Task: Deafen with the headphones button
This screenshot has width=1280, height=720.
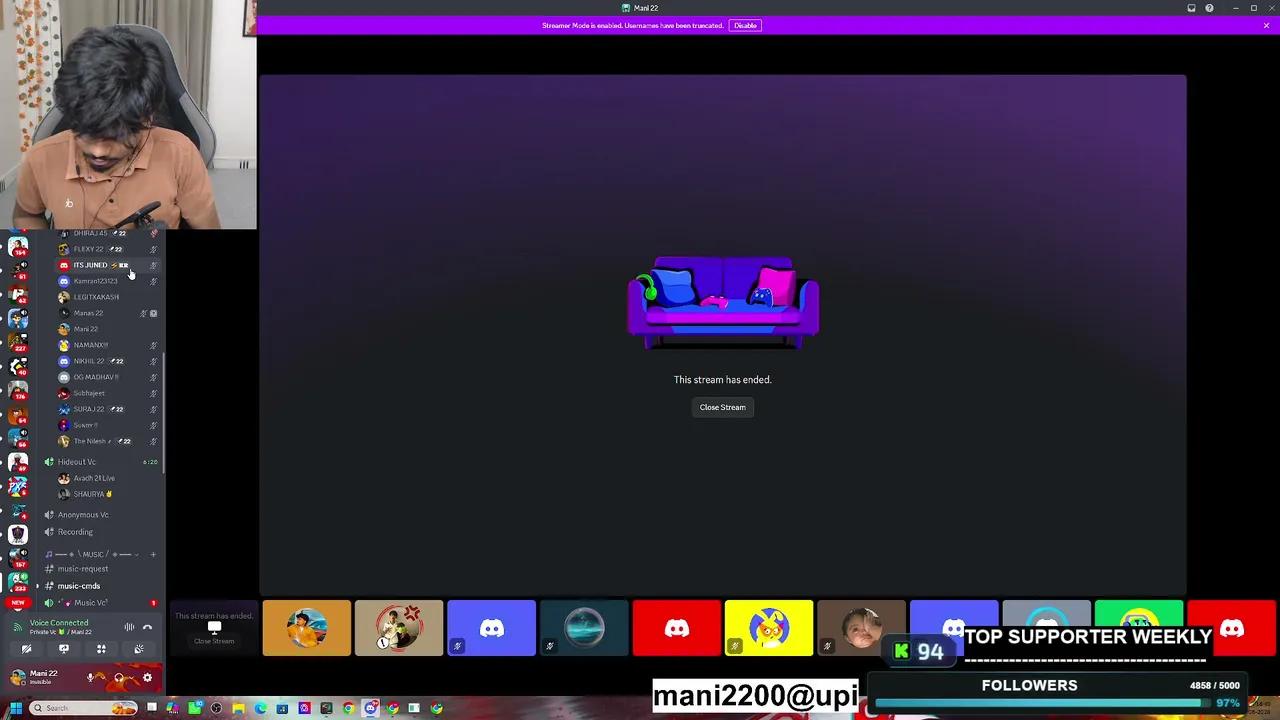Action: [x=119, y=678]
